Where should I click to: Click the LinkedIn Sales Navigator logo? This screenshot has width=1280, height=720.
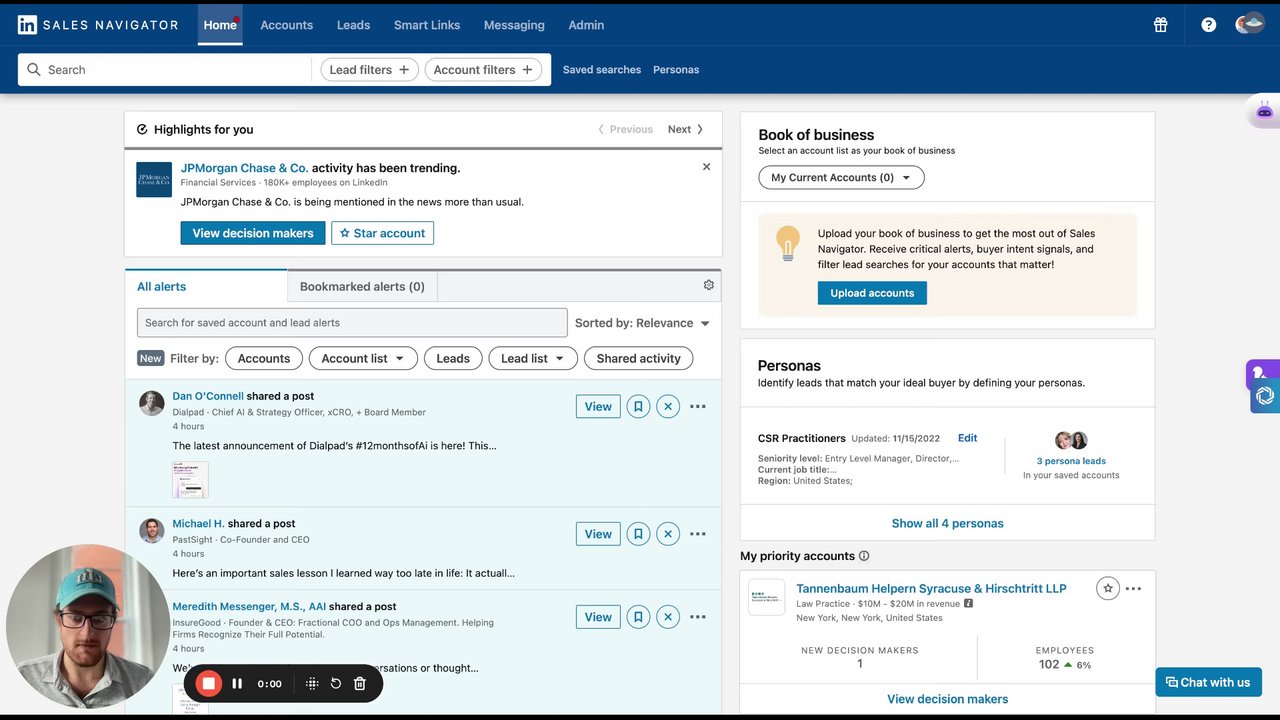point(97,25)
